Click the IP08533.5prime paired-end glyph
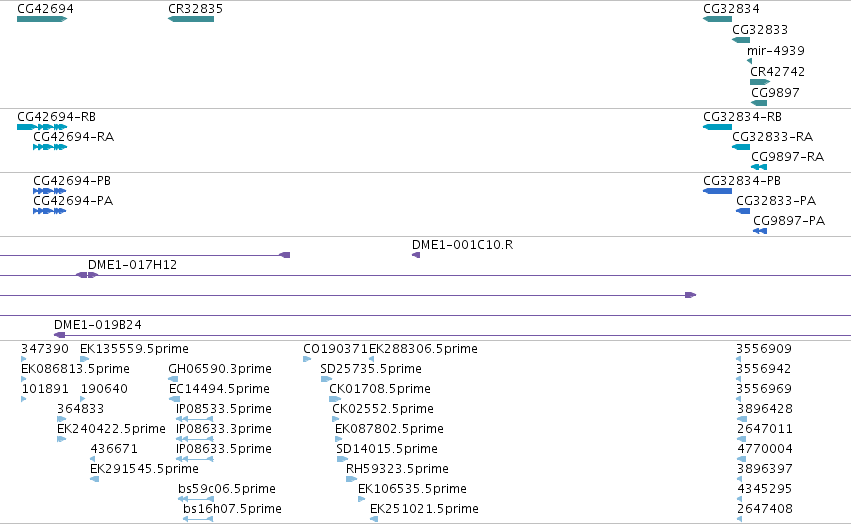Screen dimensions: 851x524 pos(195,419)
